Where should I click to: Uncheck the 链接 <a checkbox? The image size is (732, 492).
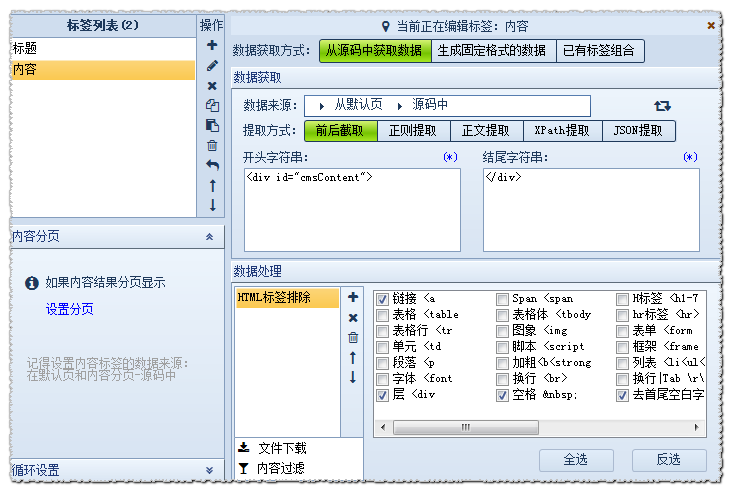tap(382, 299)
